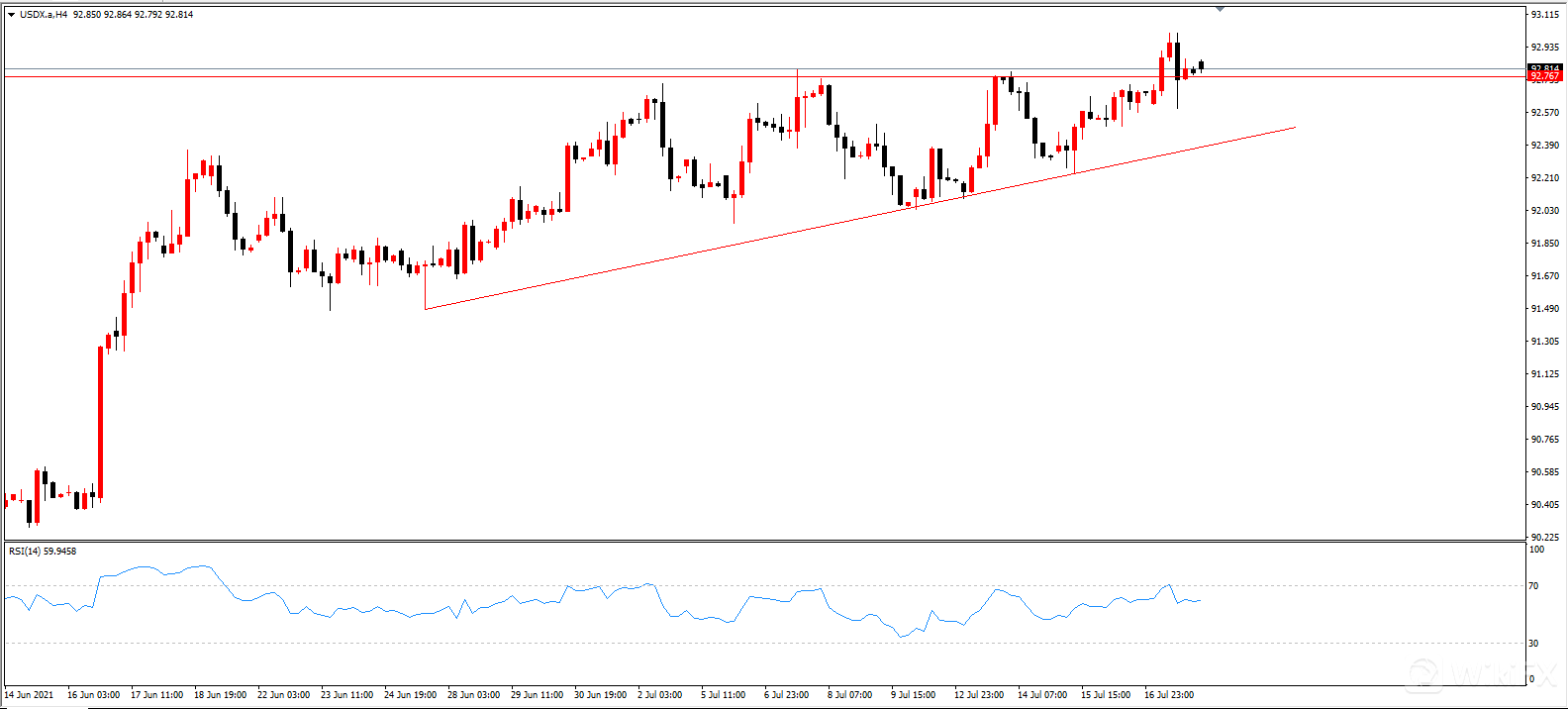The height and width of the screenshot is (709, 1568).
Task: Click the RSI 100 level scale label
Action: click(x=1536, y=549)
